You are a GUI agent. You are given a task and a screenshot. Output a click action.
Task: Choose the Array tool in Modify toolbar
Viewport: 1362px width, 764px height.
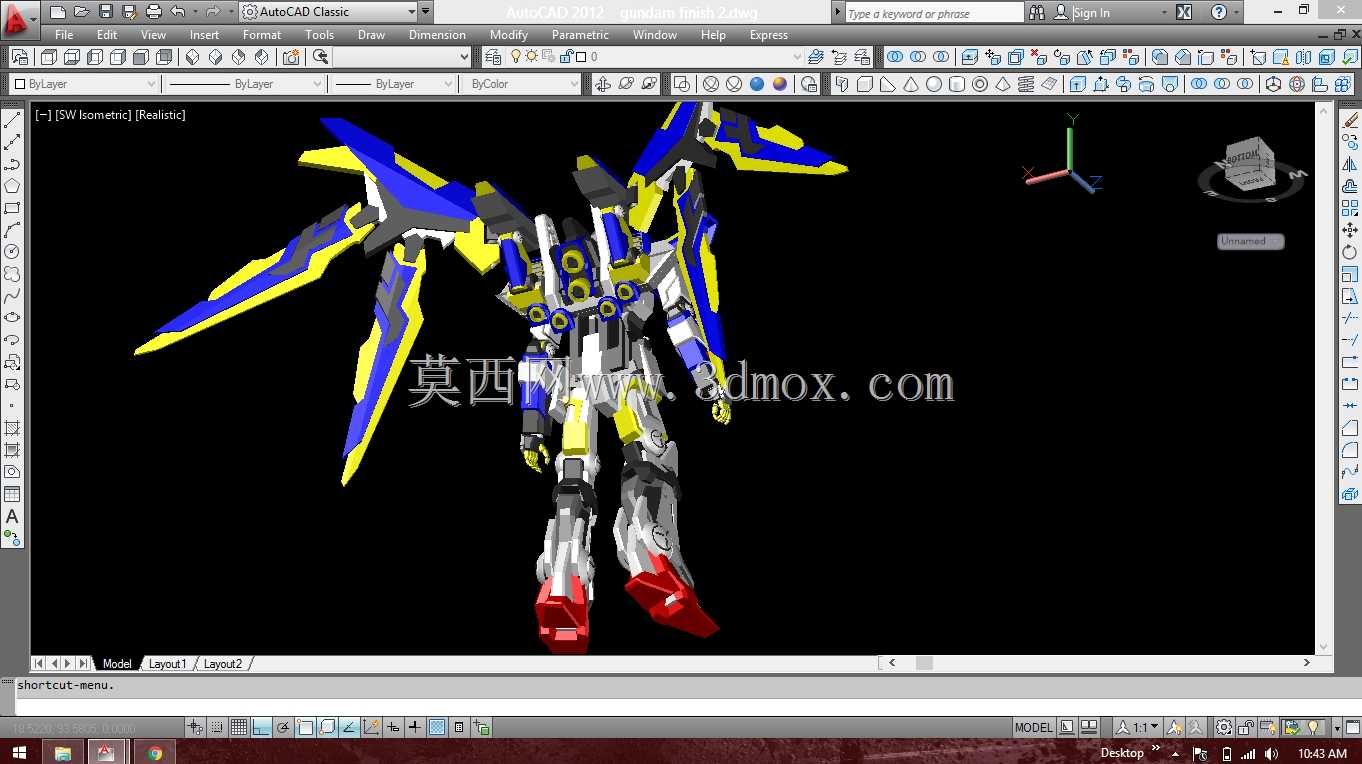1350,208
